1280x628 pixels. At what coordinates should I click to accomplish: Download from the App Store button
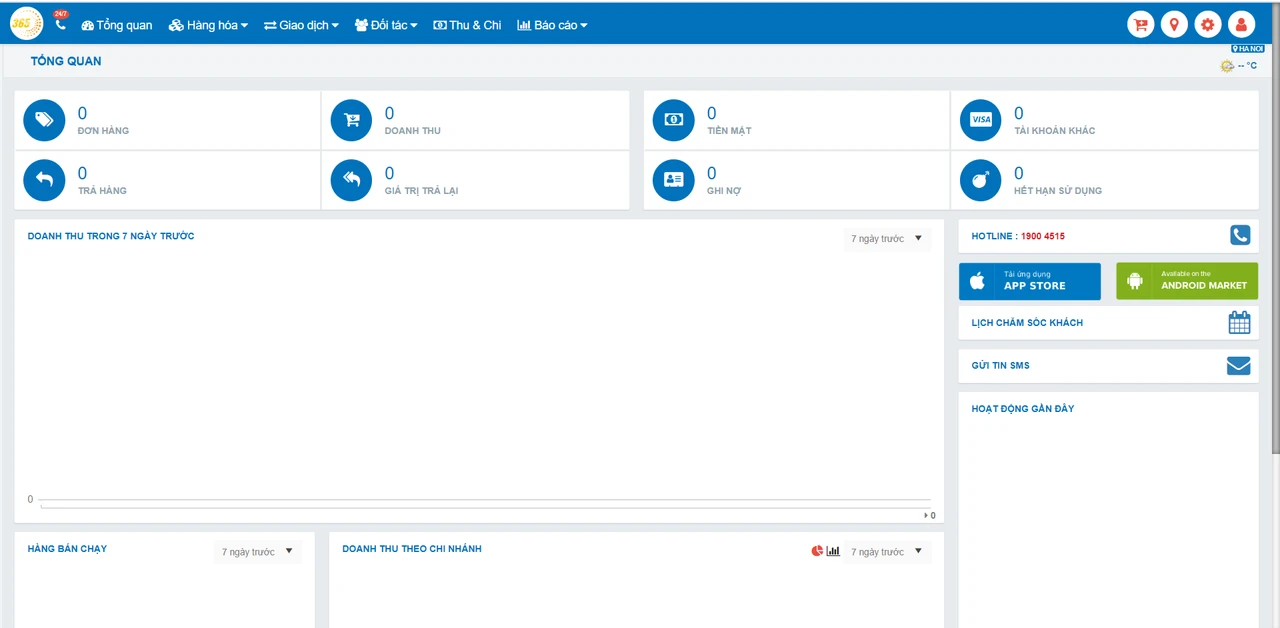[x=1030, y=282]
